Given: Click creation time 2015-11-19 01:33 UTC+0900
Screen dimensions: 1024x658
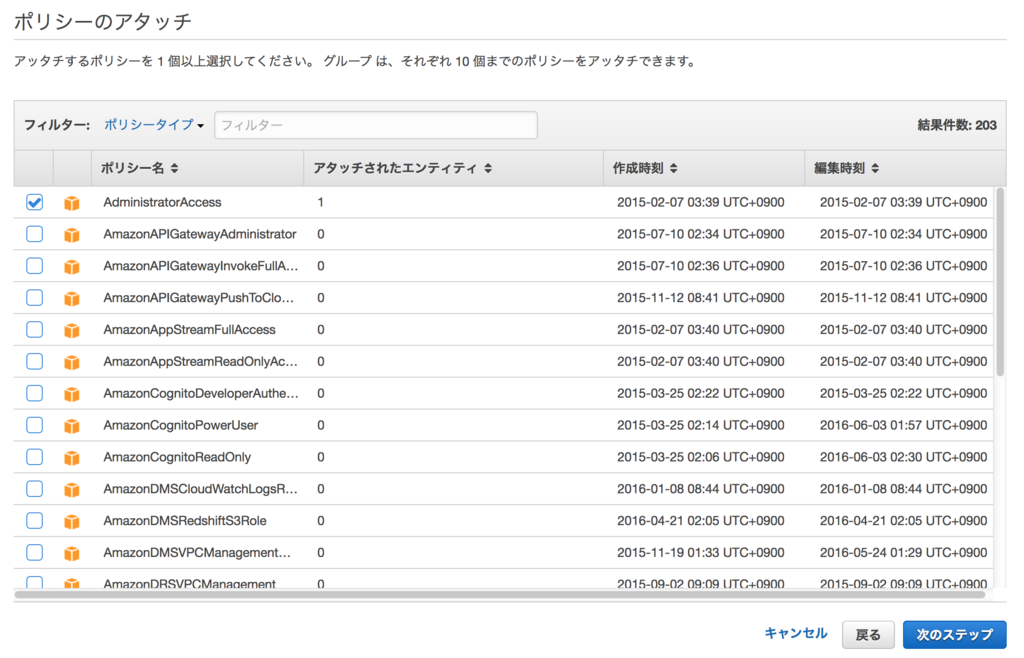Looking at the screenshot, I should [x=701, y=552].
